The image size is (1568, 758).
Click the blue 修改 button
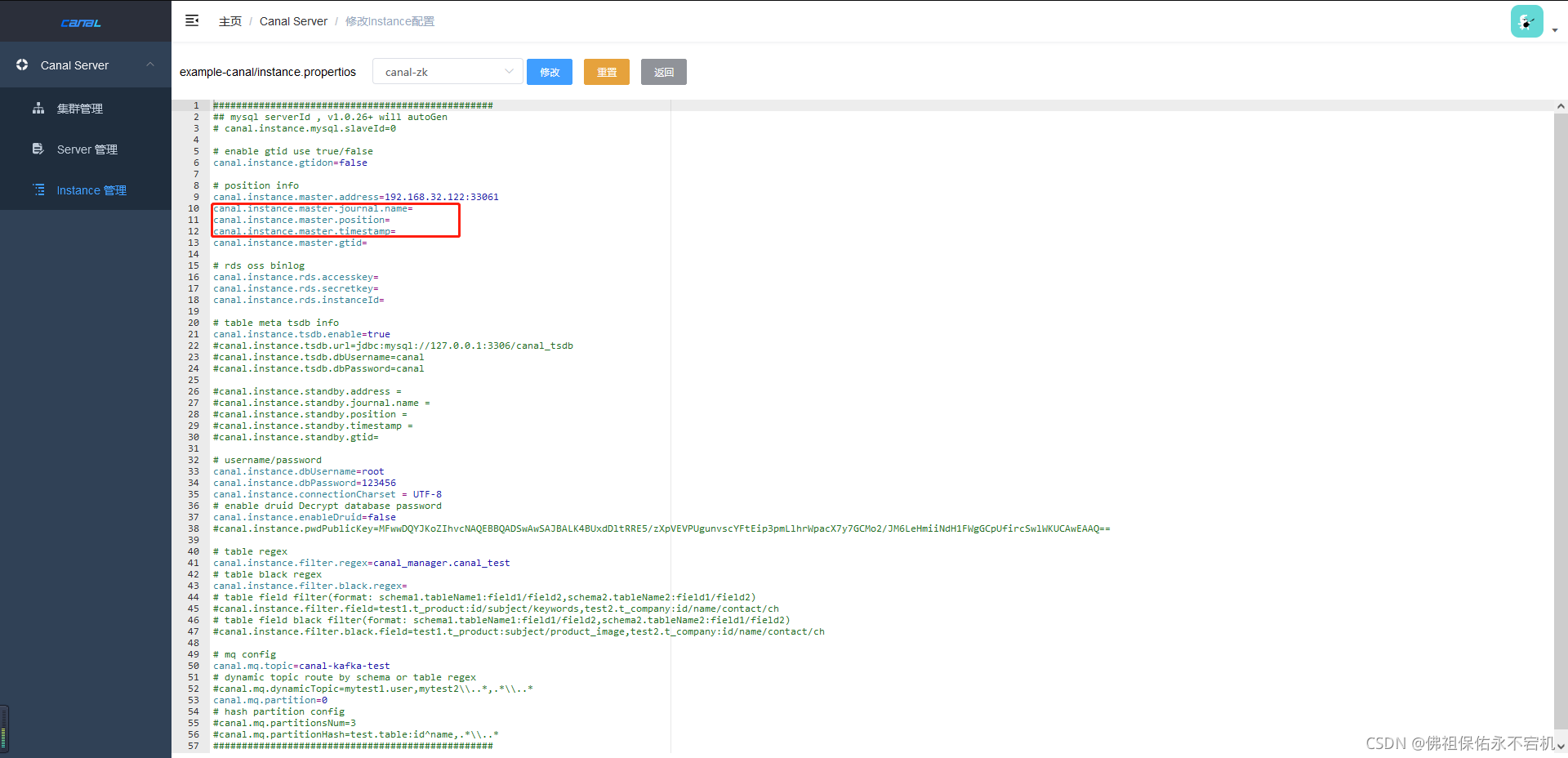tap(550, 72)
